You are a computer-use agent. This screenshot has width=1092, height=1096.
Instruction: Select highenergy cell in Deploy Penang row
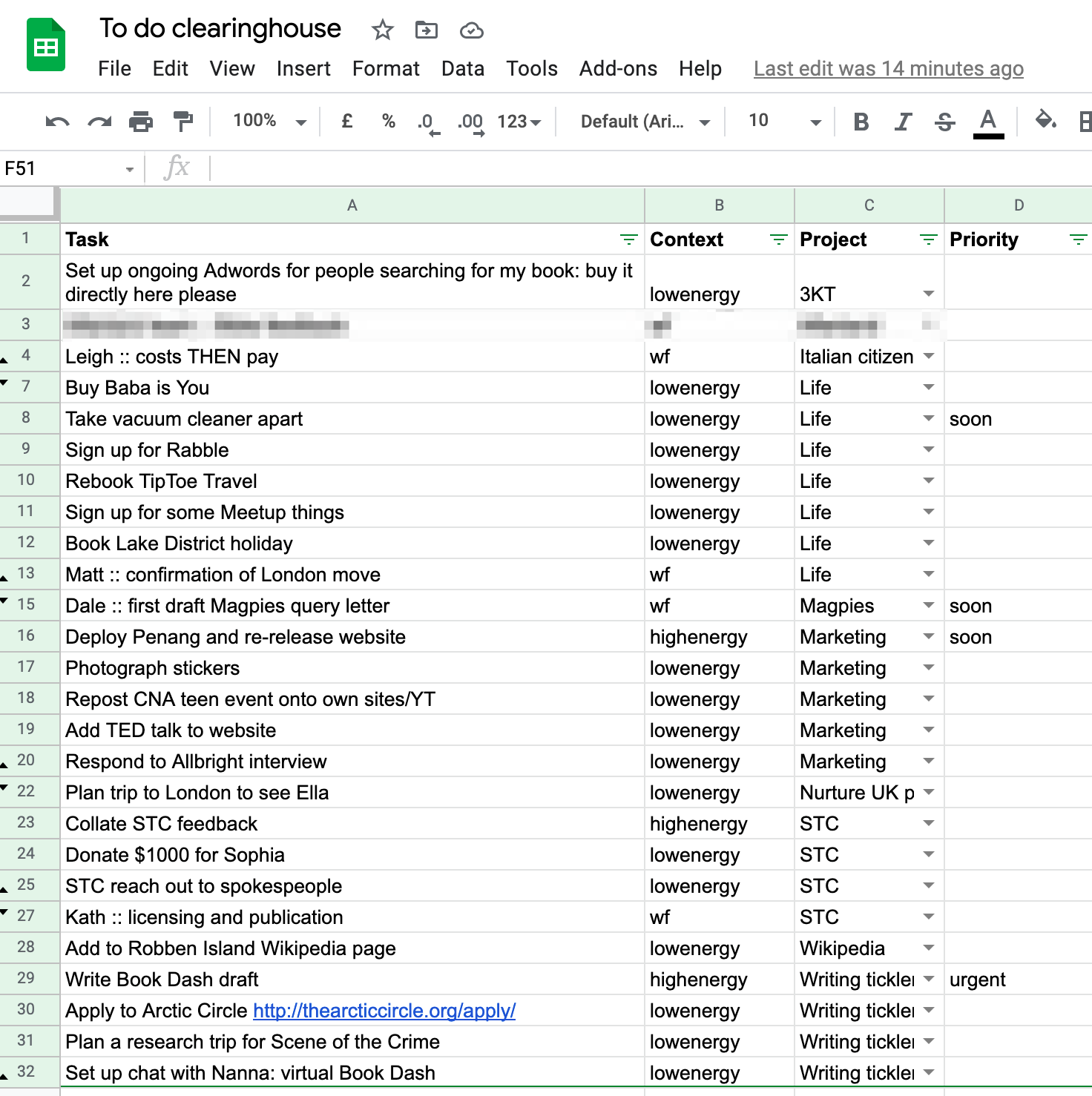coord(720,637)
